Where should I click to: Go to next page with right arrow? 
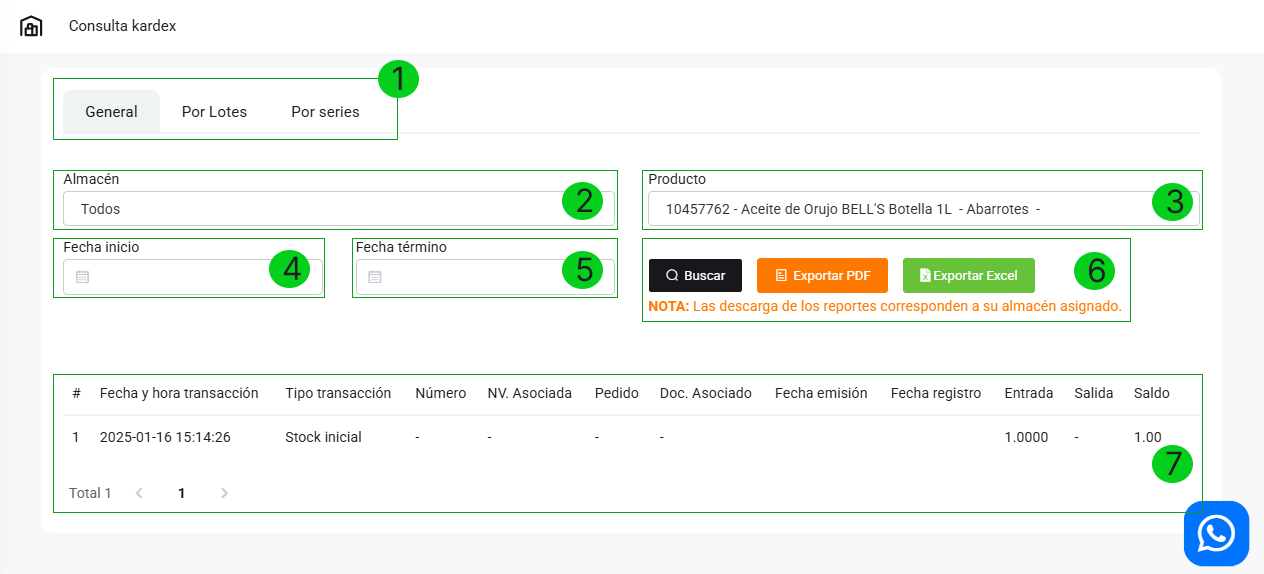click(224, 493)
